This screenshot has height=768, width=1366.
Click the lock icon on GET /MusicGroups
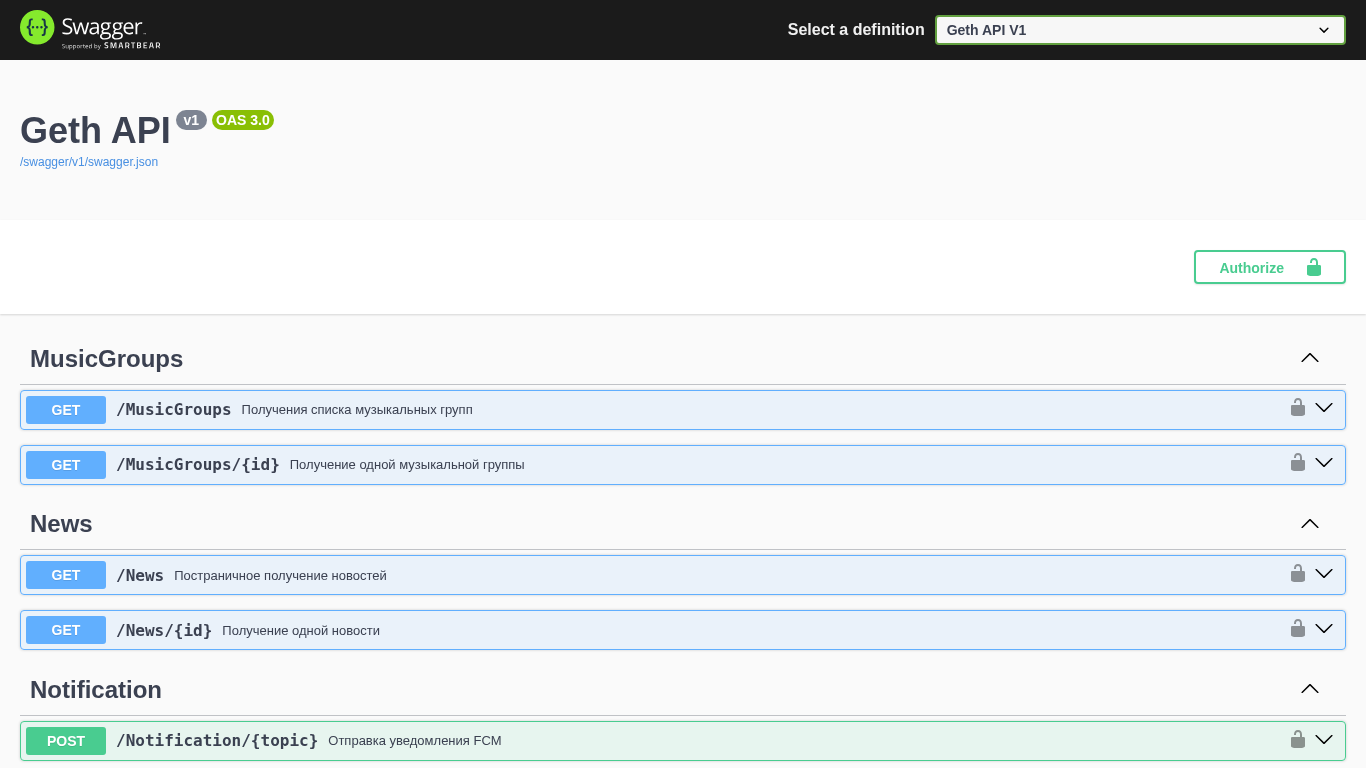click(1298, 407)
